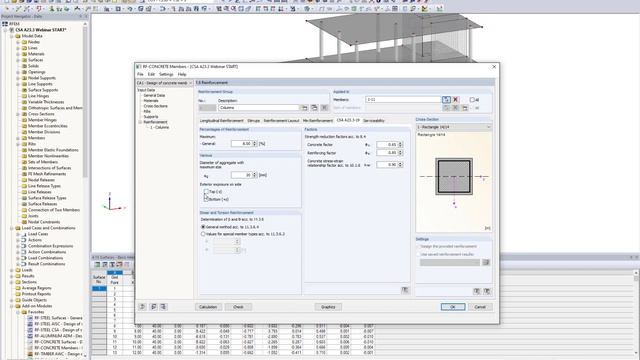
Task: Click the second icon at dialog bottom-left
Action: [153, 307]
